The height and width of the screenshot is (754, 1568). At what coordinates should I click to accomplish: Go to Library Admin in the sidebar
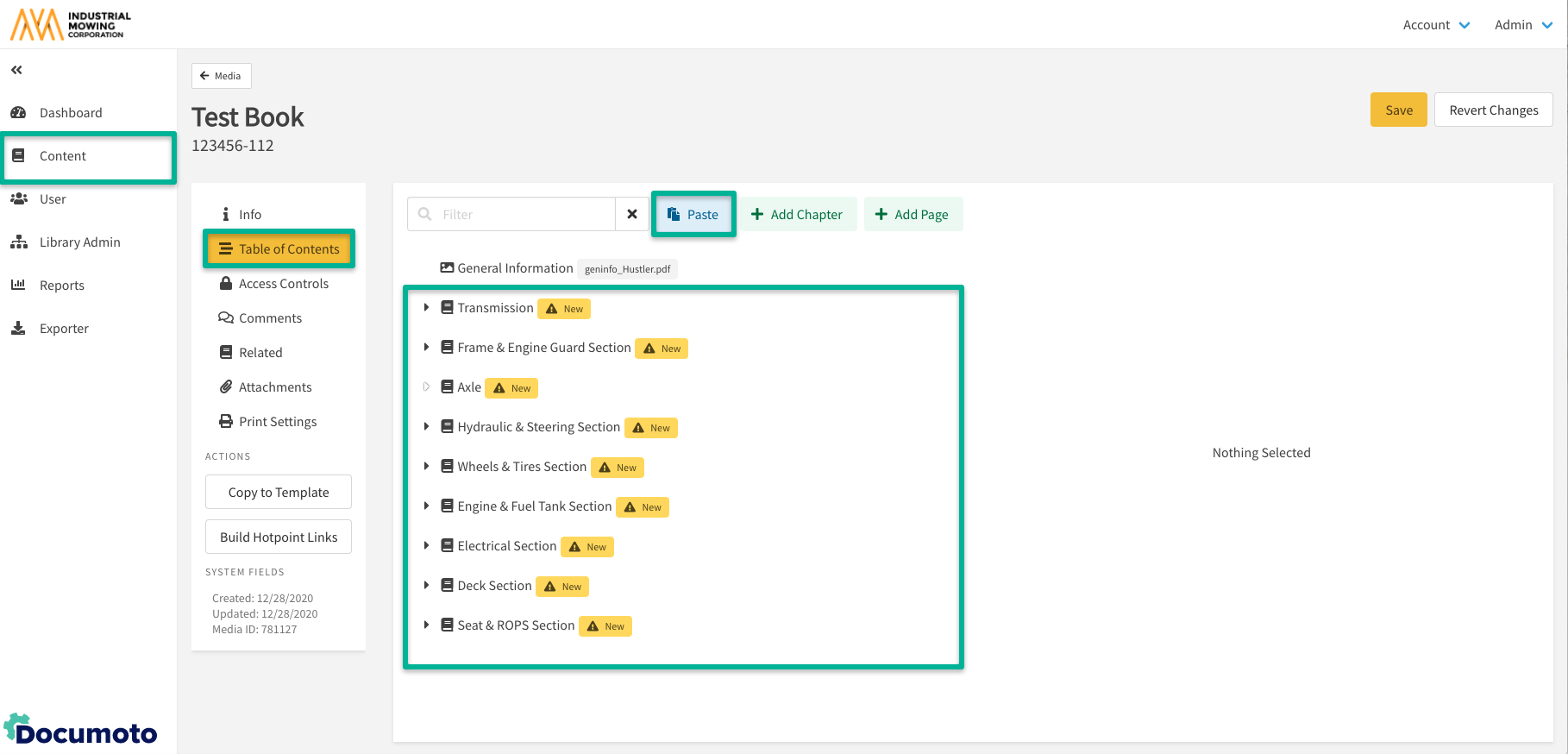[x=79, y=242]
